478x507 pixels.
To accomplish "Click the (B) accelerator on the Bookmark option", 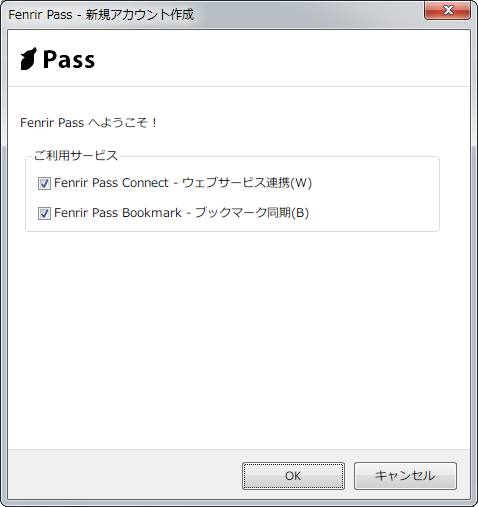I will [300, 213].
